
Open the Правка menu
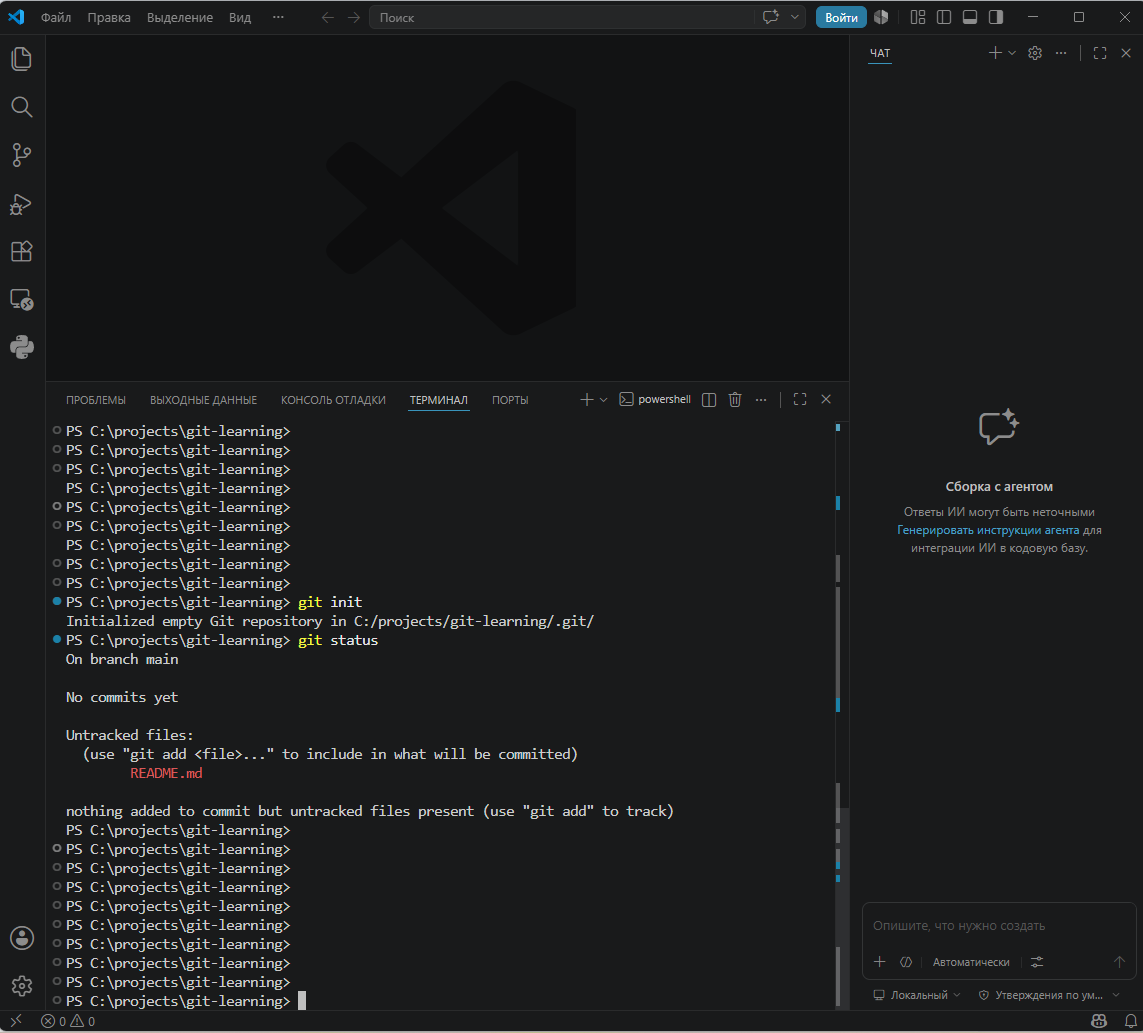click(109, 17)
